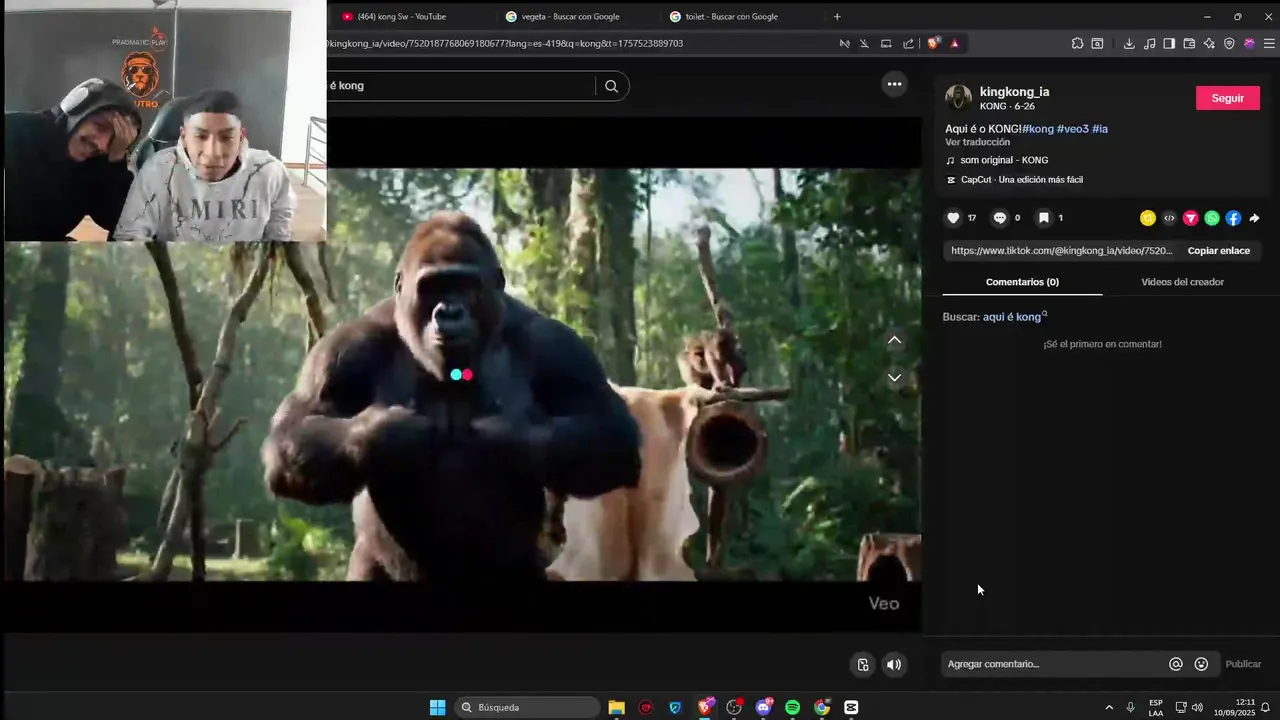Open CapCut from the taskbar
The height and width of the screenshot is (720, 1280).
click(851, 707)
